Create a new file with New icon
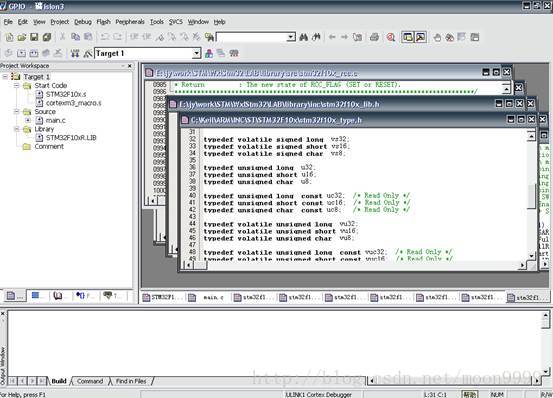 click(x=10, y=37)
